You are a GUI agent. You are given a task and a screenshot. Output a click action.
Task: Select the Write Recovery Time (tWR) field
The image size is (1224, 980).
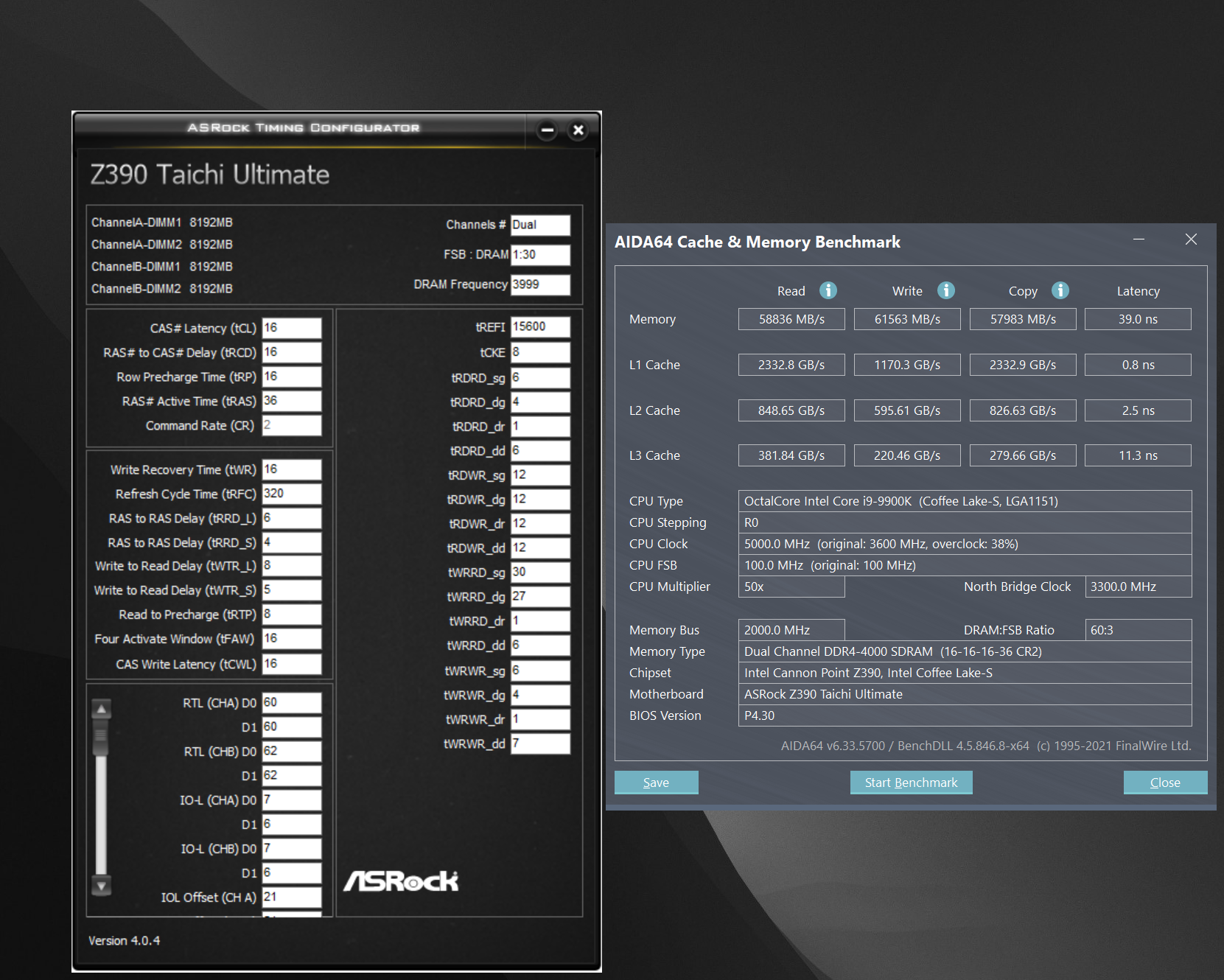[x=292, y=469]
